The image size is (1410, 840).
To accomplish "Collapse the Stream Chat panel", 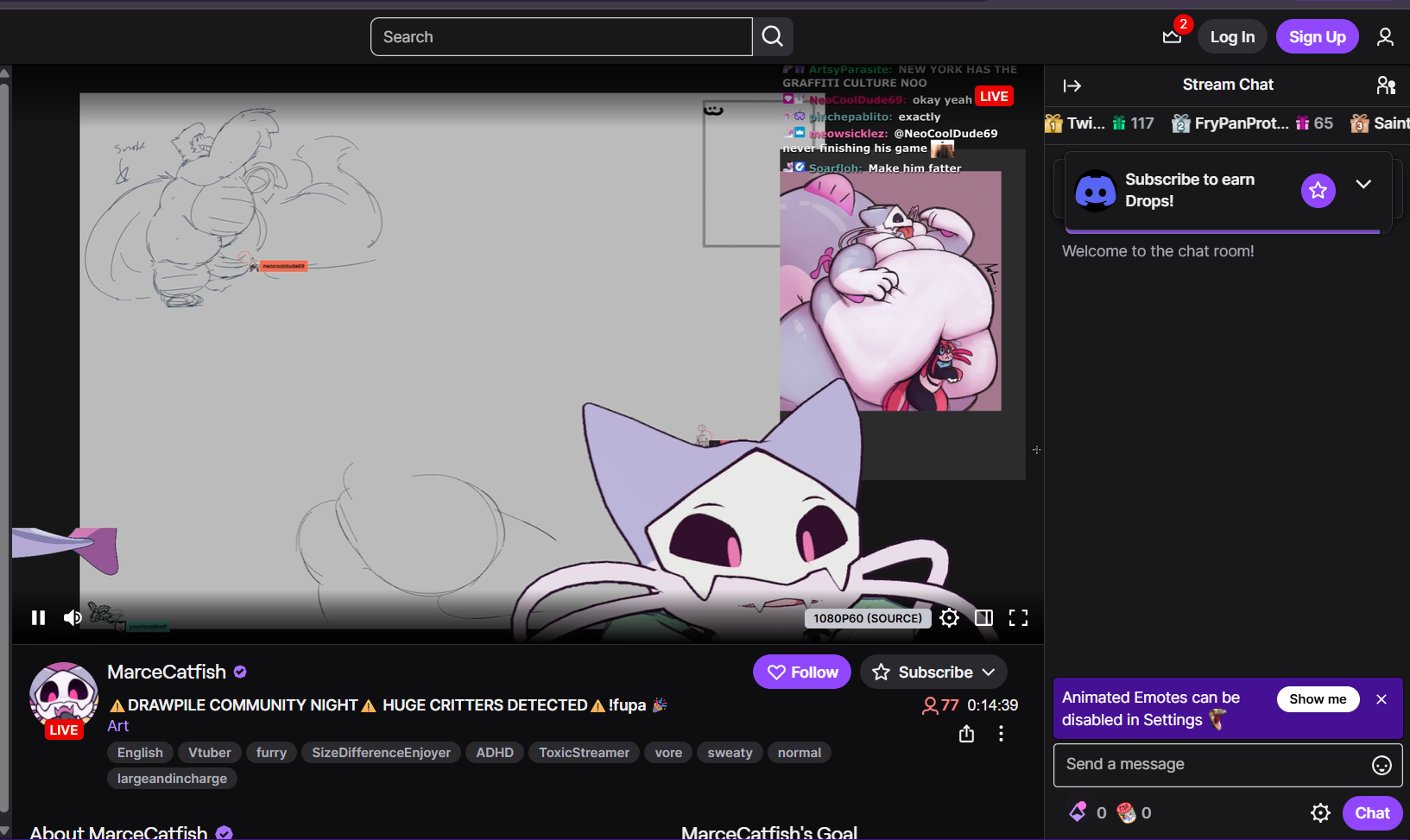I will click(1072, 85).
